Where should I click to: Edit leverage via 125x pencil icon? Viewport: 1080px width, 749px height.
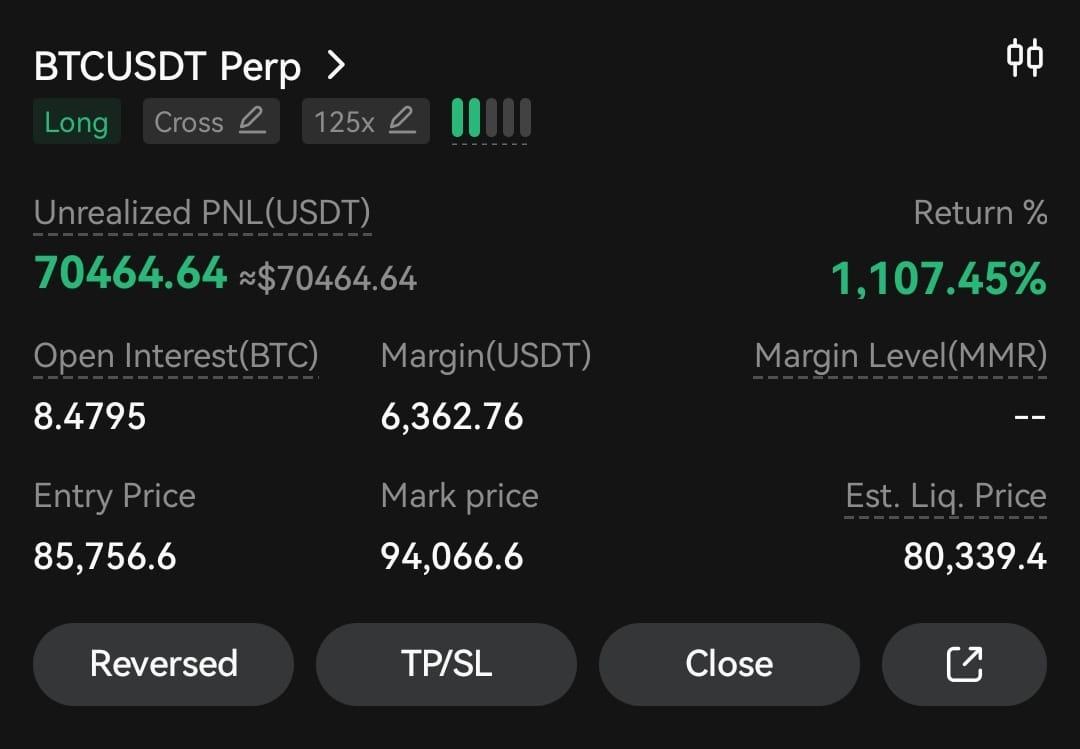pos(402,121)
